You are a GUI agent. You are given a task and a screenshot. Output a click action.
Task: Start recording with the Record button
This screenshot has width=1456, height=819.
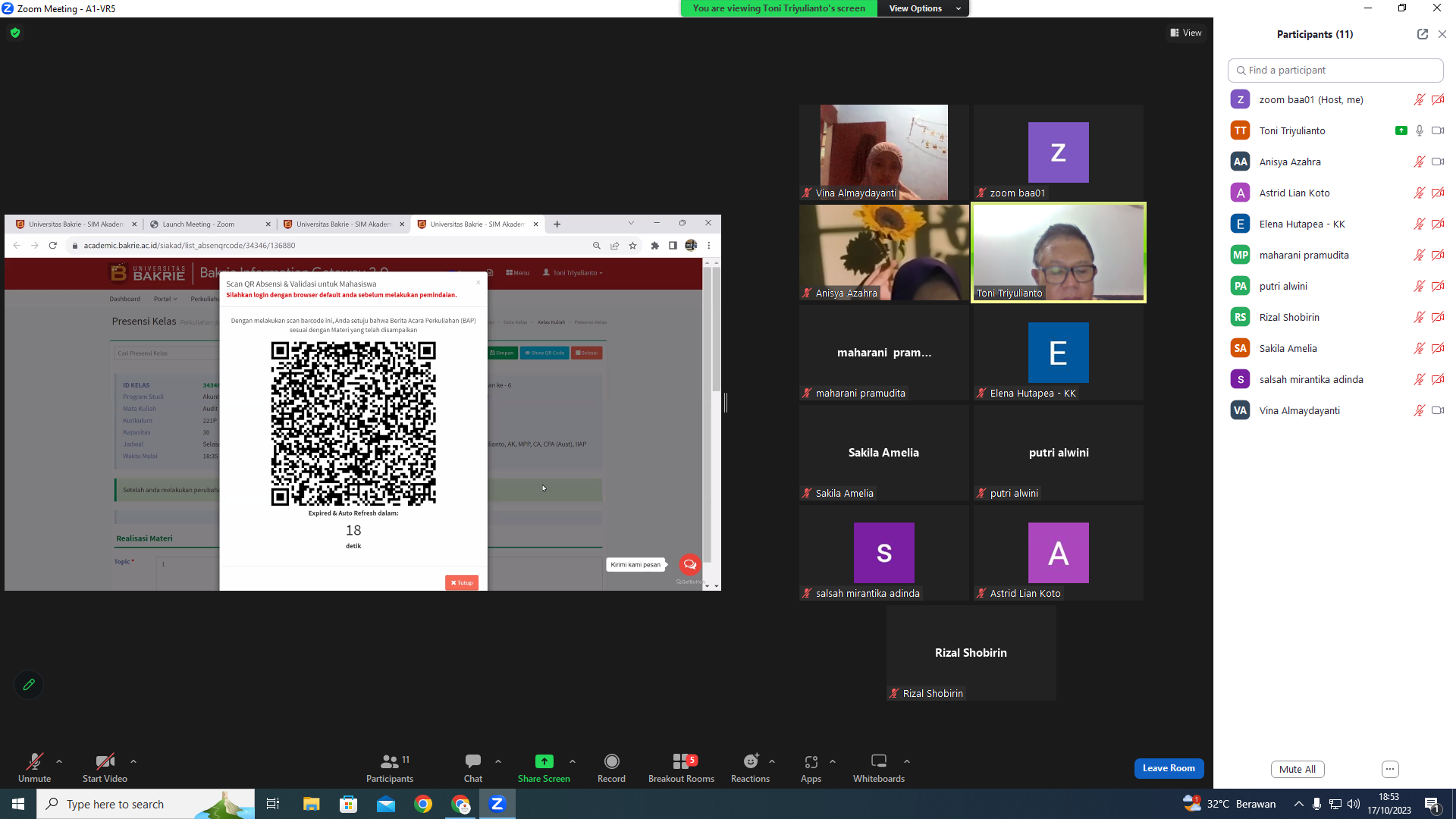coord(611,767)
